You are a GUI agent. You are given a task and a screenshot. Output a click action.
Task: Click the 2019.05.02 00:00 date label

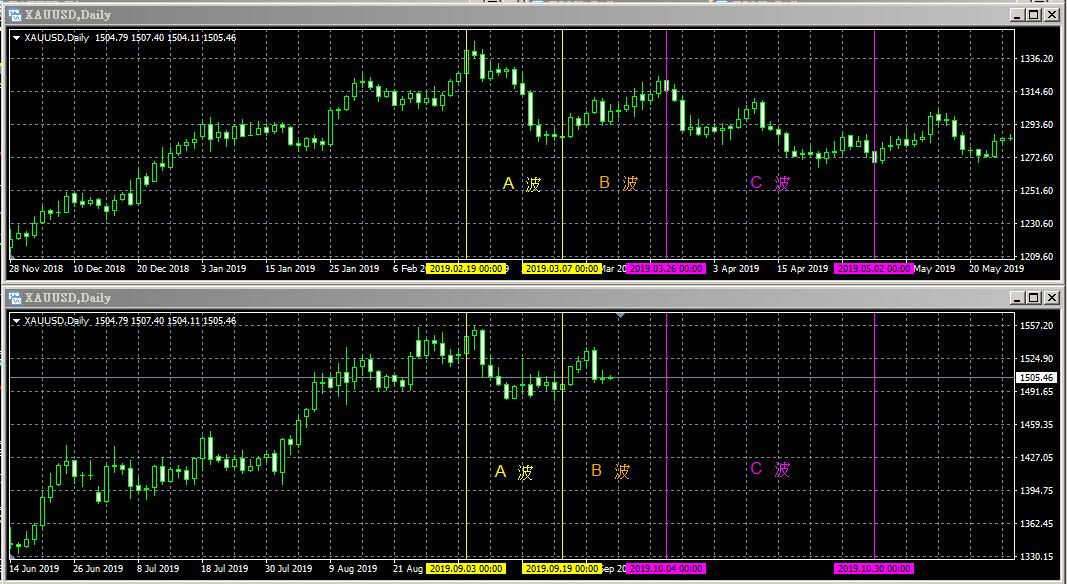click(874, 269)
